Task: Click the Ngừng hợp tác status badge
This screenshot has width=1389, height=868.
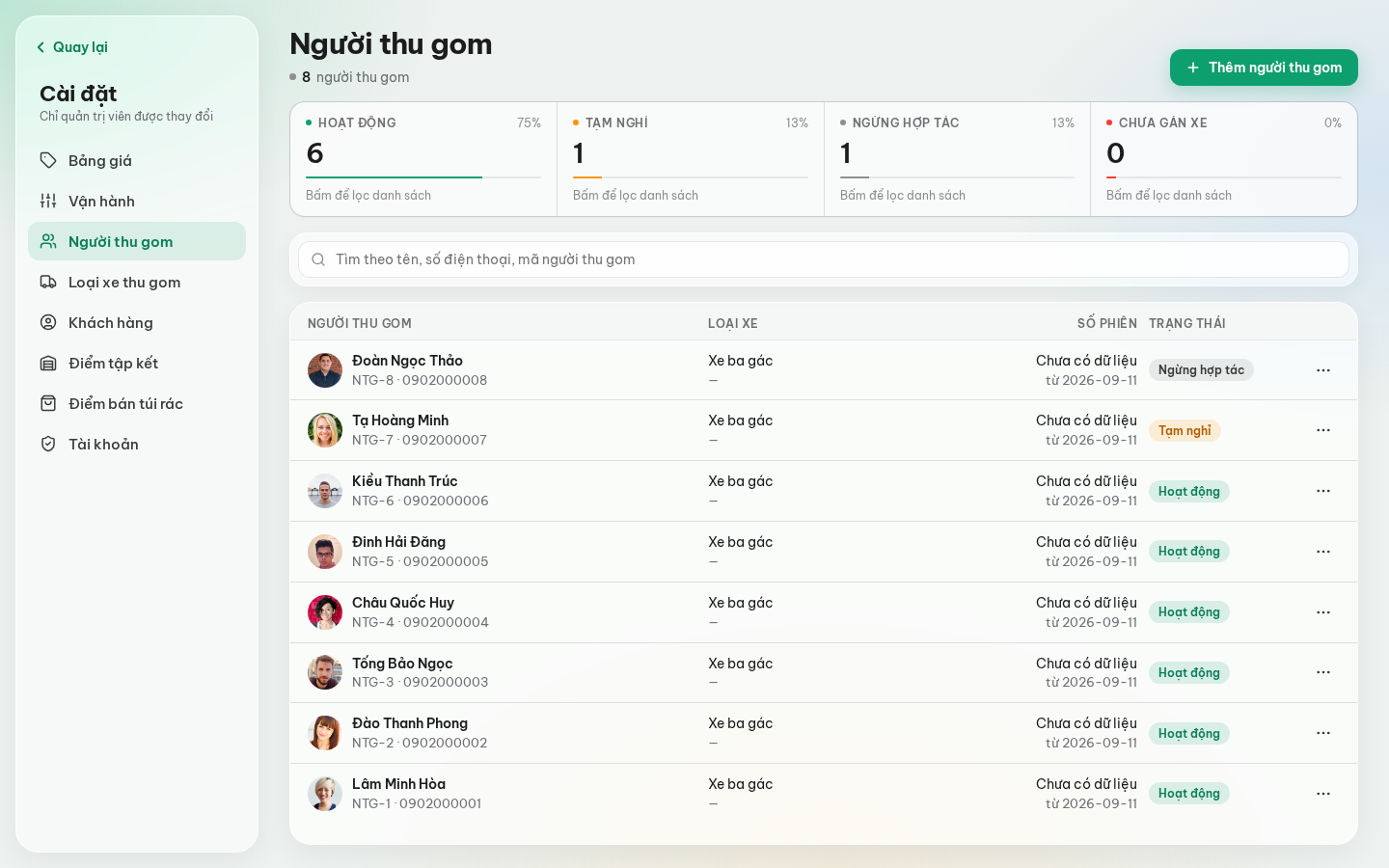Action: [1201, 370]
